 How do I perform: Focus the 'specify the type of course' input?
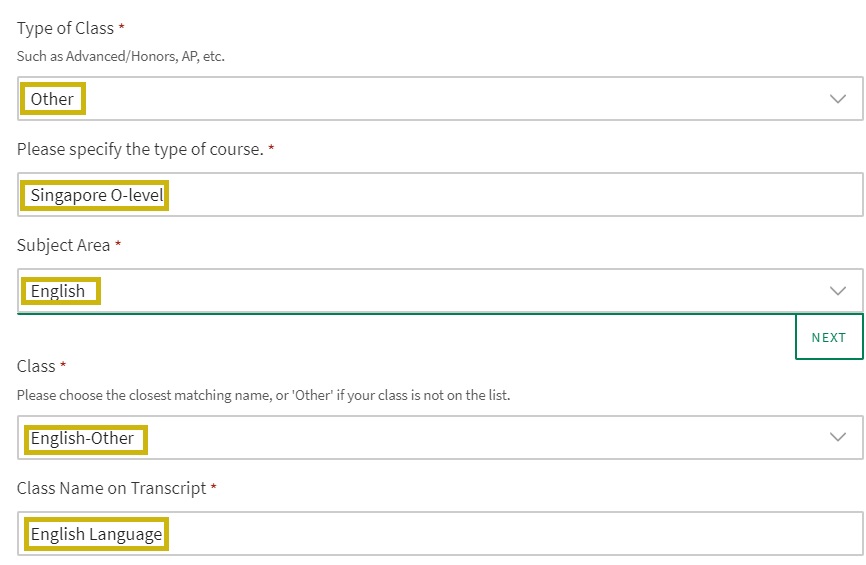pos(500,195)
